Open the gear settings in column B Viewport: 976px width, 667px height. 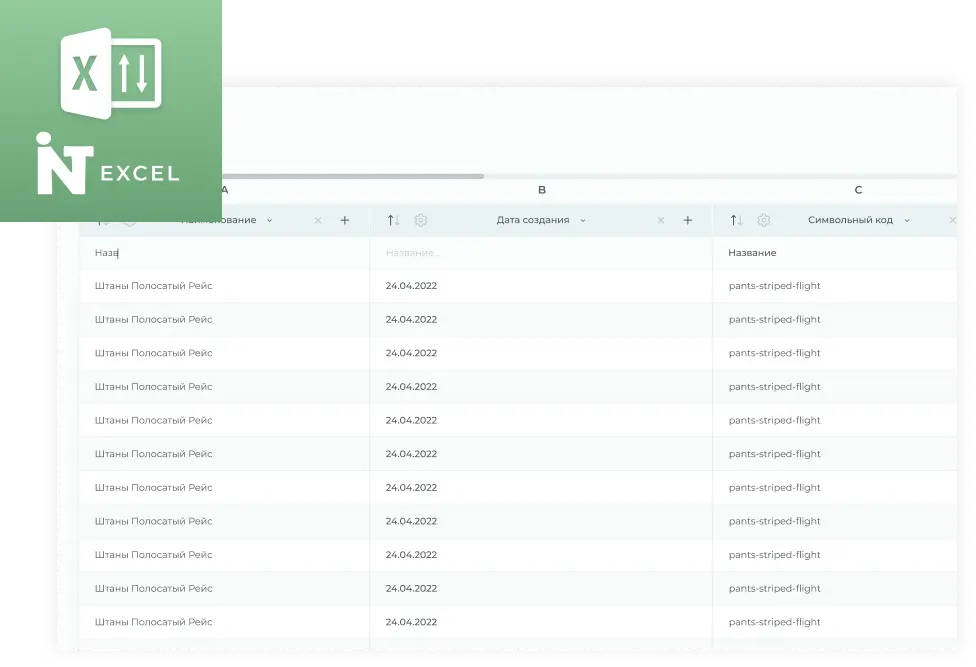tap(421, 220)
